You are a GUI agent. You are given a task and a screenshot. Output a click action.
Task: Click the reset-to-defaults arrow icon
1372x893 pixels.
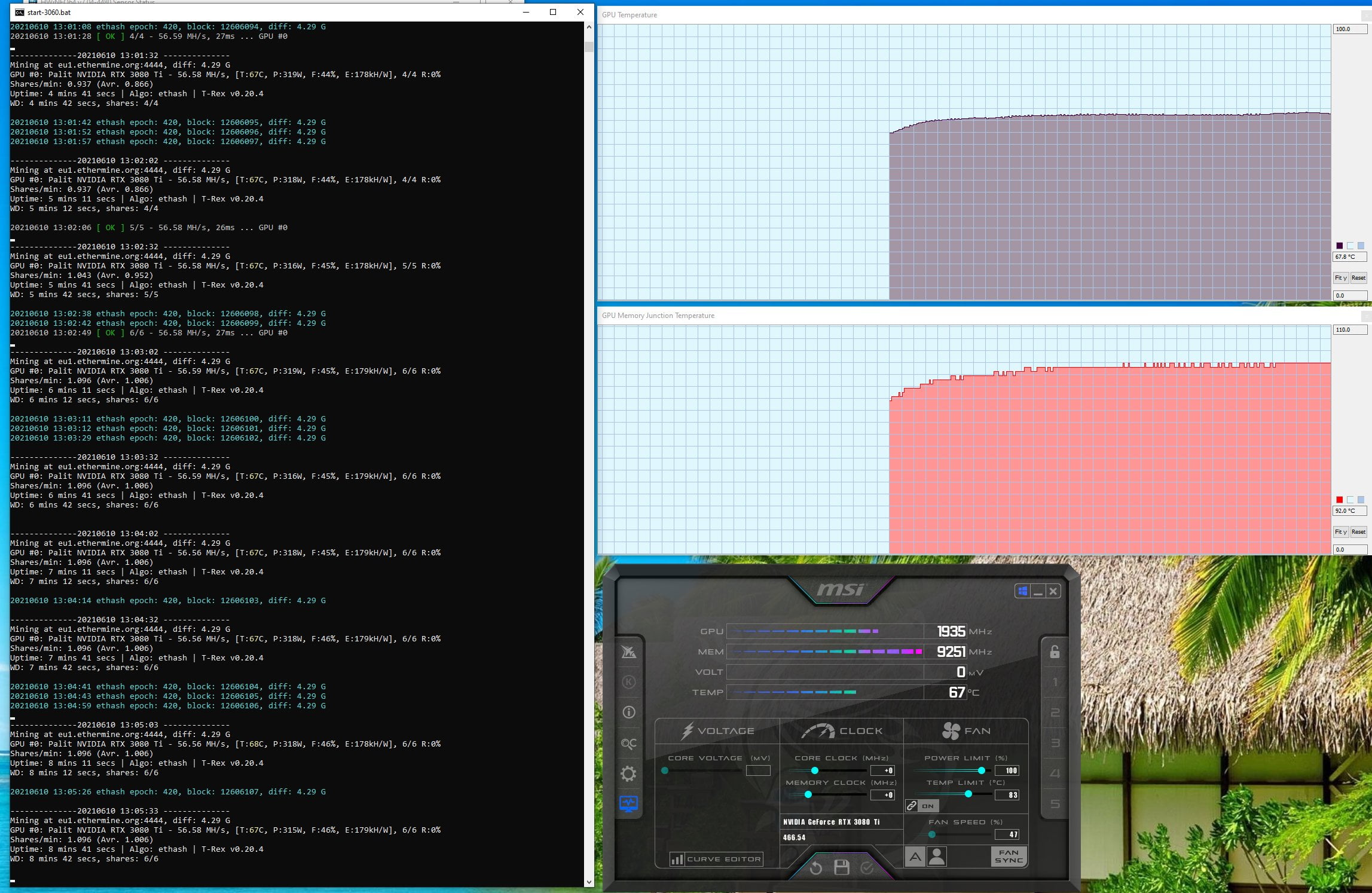[x=815, y=867]
